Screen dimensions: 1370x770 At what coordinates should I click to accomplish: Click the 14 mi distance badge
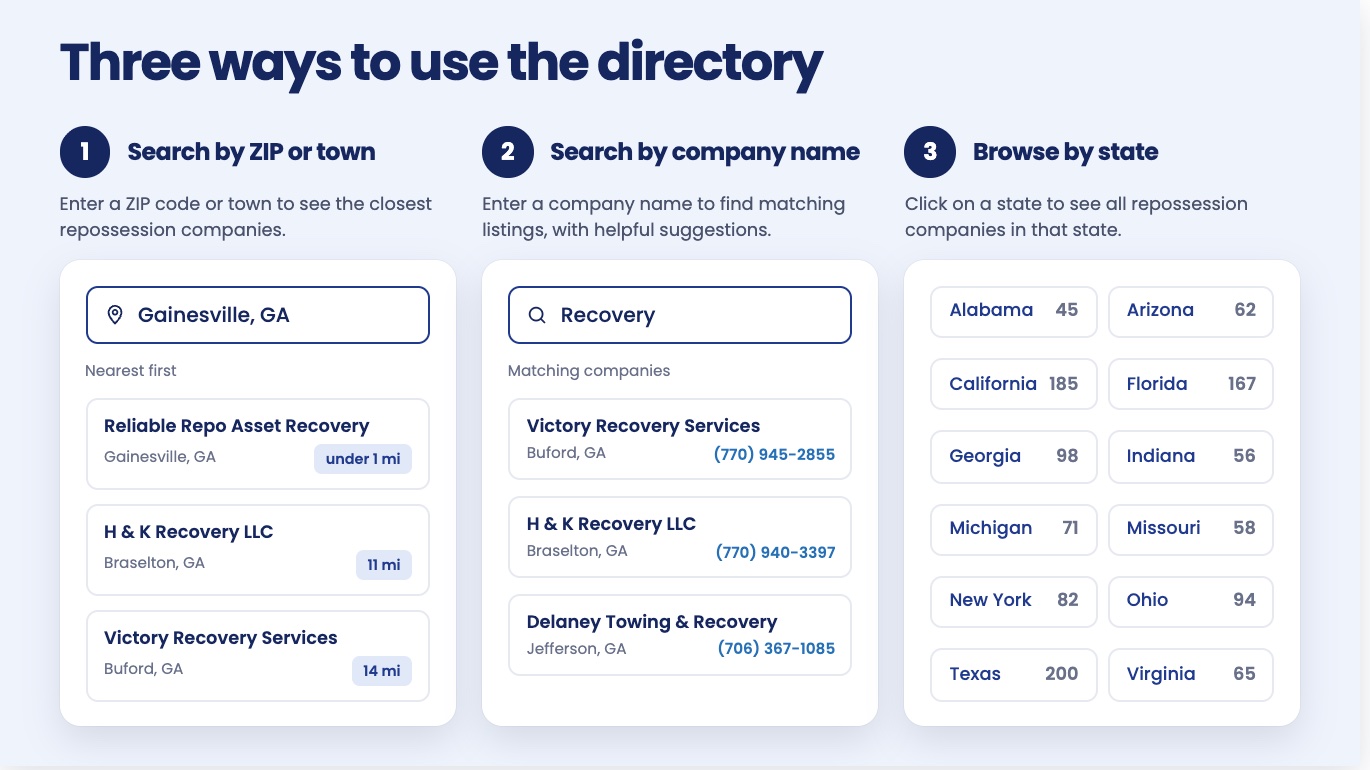click(382, 671)
